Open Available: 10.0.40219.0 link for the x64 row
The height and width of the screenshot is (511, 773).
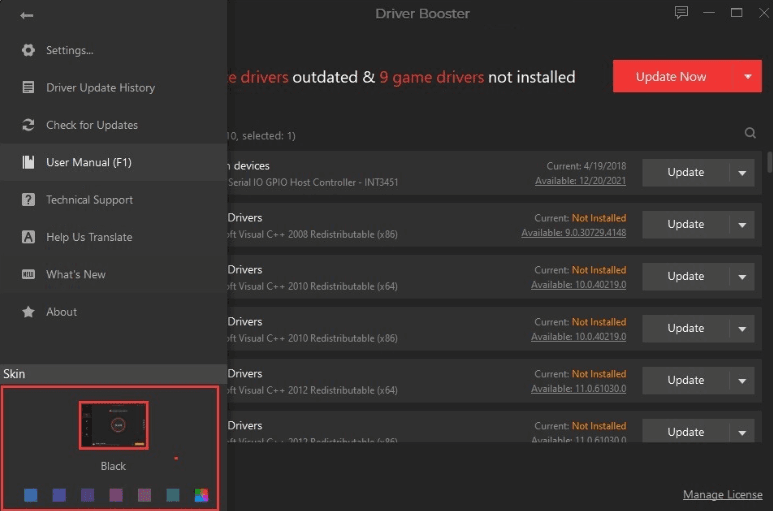(x=578, y=285)
